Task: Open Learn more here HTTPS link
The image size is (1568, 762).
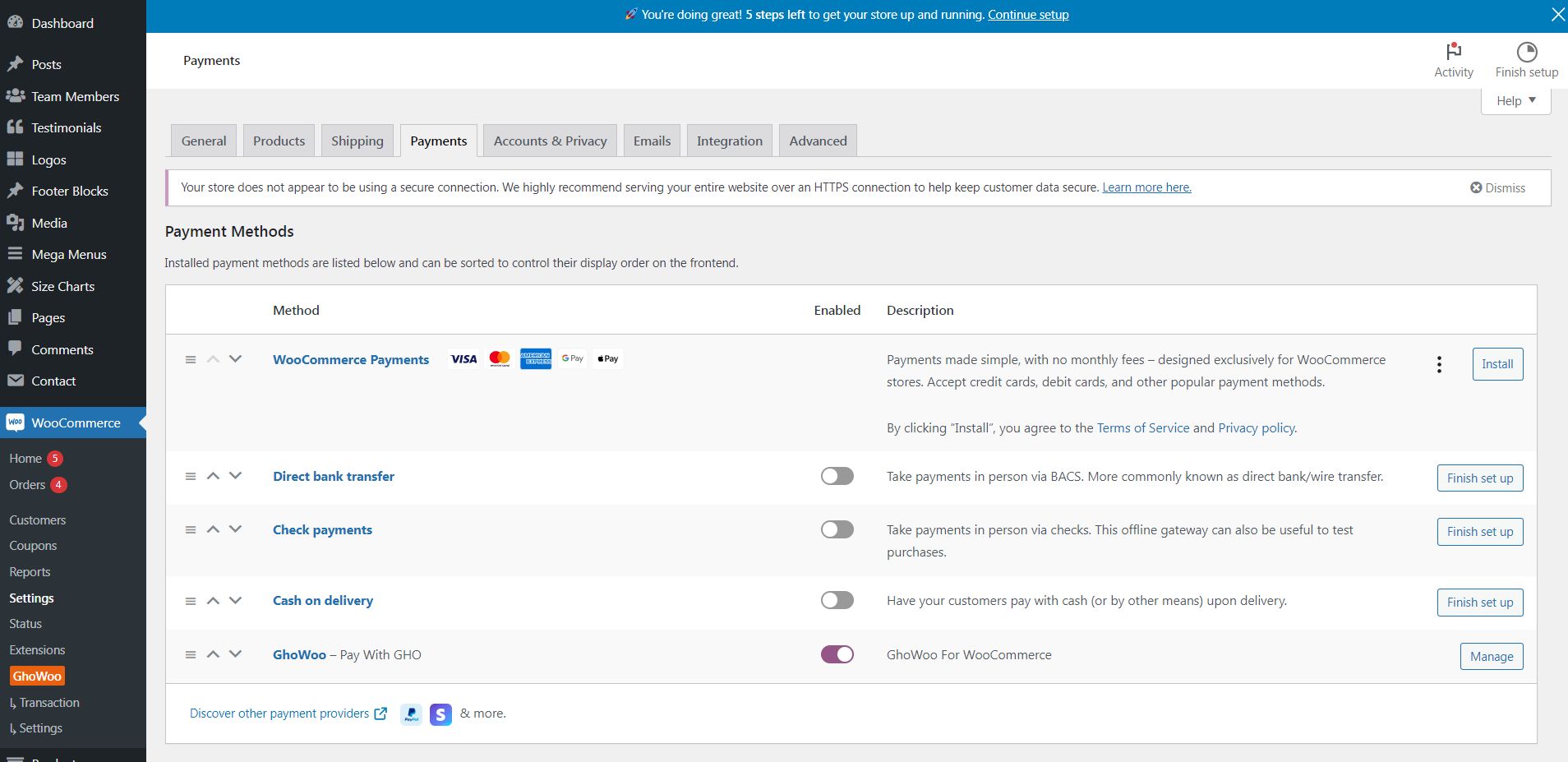Action: click(1146, 187)
